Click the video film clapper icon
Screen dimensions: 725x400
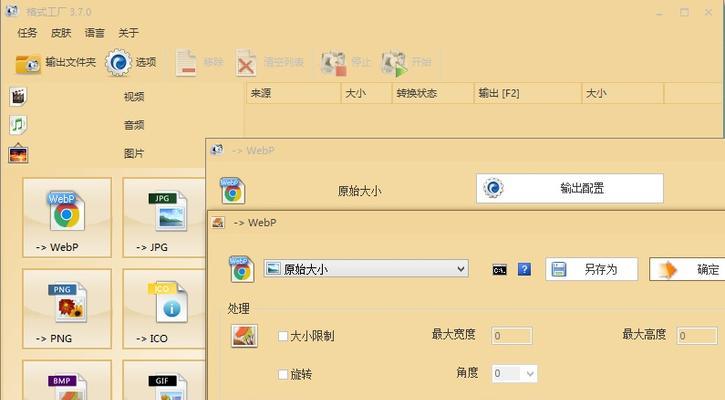[18, 97]
